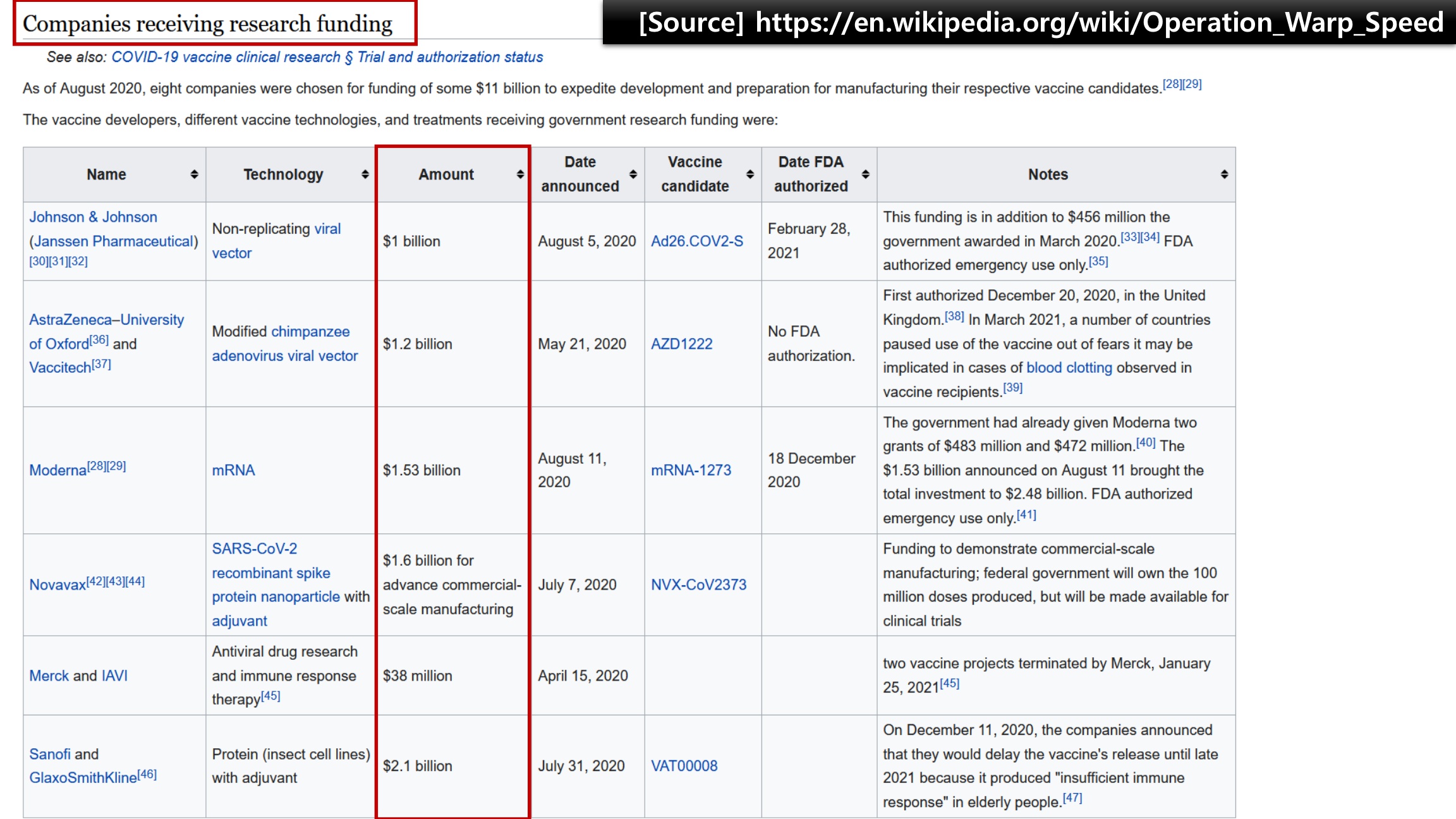Open the AZD1222 candidate link
Viewport: 1456px width, 819px height.
click(681, 344)
